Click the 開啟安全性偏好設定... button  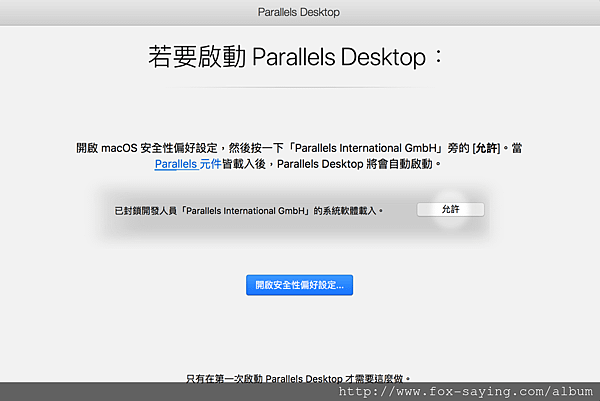[299, 285]
